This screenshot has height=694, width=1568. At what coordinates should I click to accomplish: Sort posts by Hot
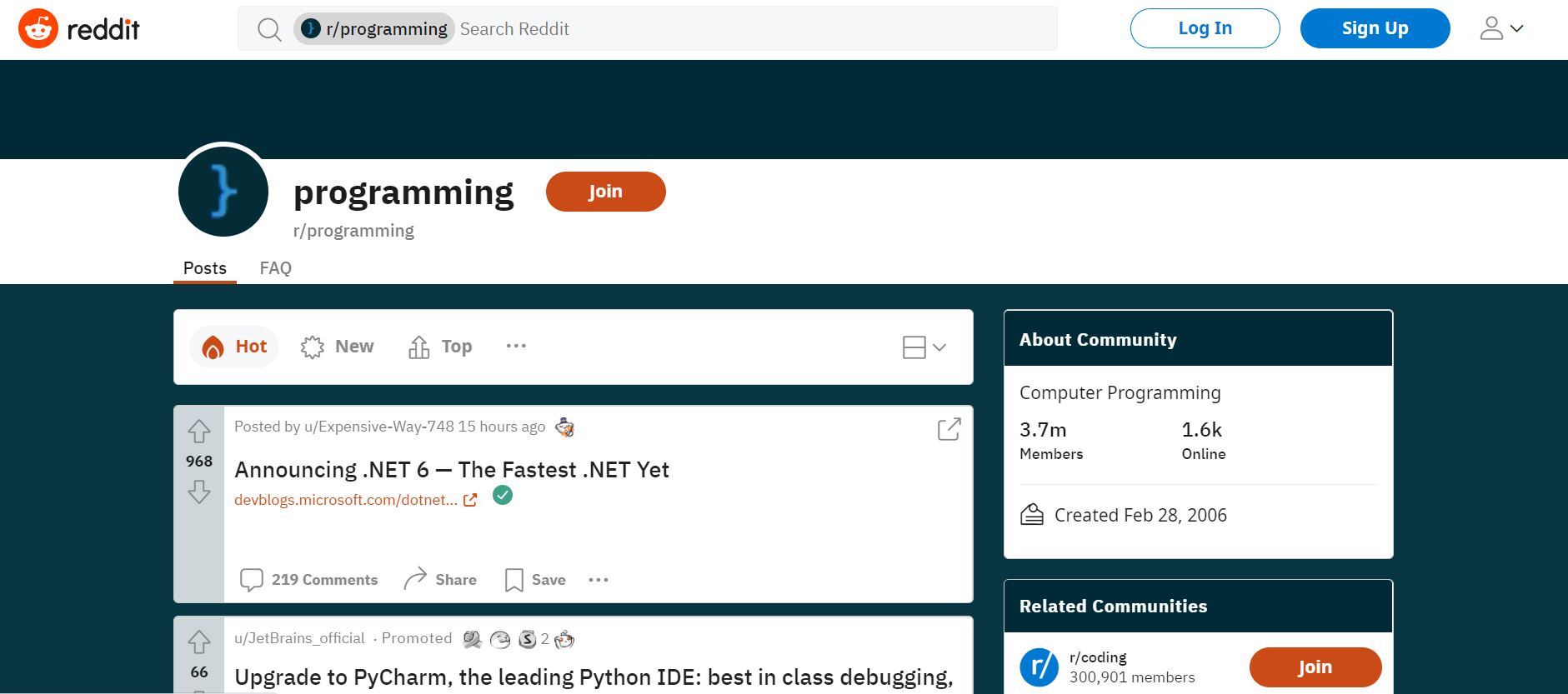pos(234,347)
